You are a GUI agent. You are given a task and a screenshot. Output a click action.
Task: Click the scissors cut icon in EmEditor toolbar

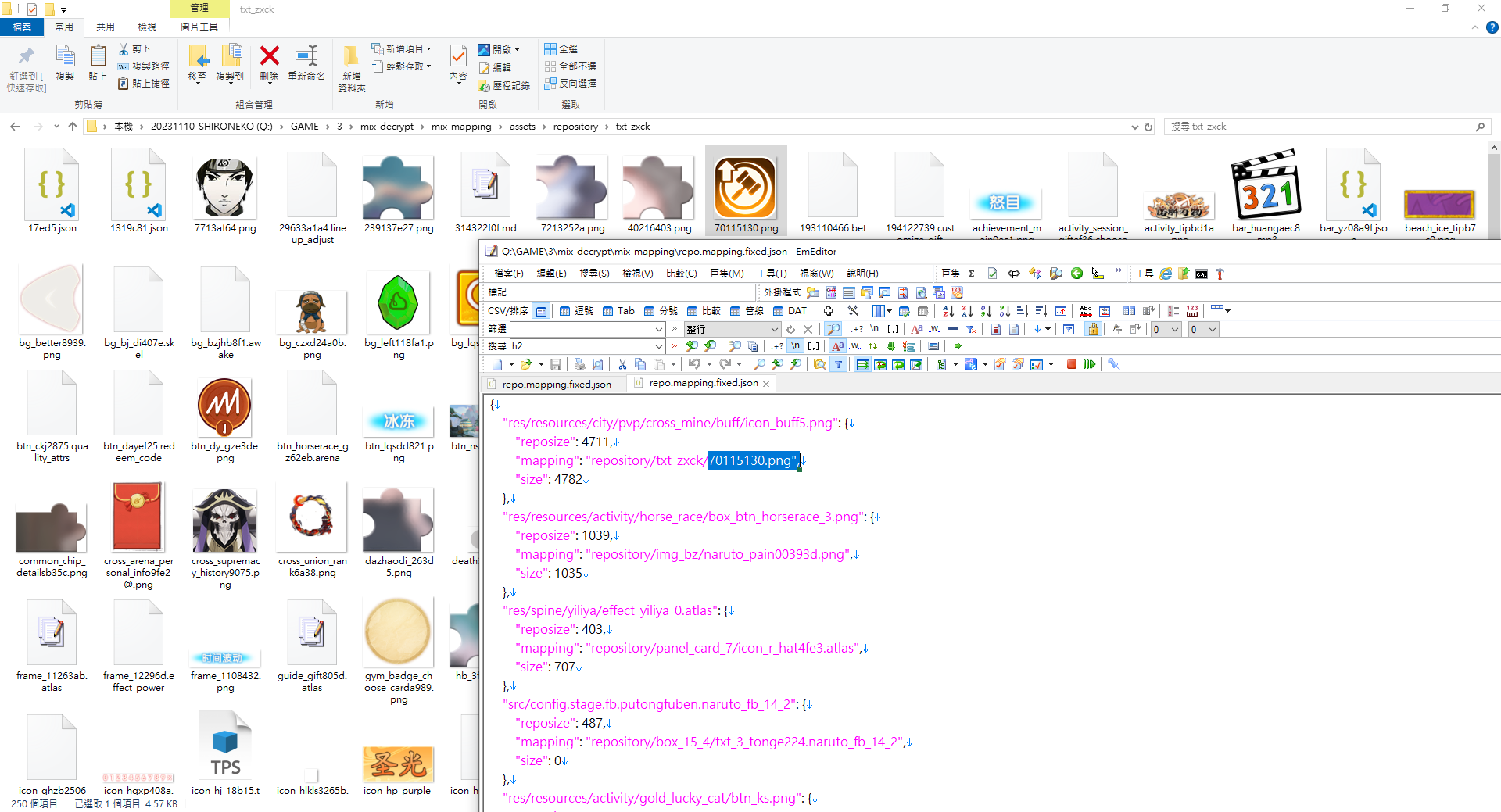click(x=622, y=365)
